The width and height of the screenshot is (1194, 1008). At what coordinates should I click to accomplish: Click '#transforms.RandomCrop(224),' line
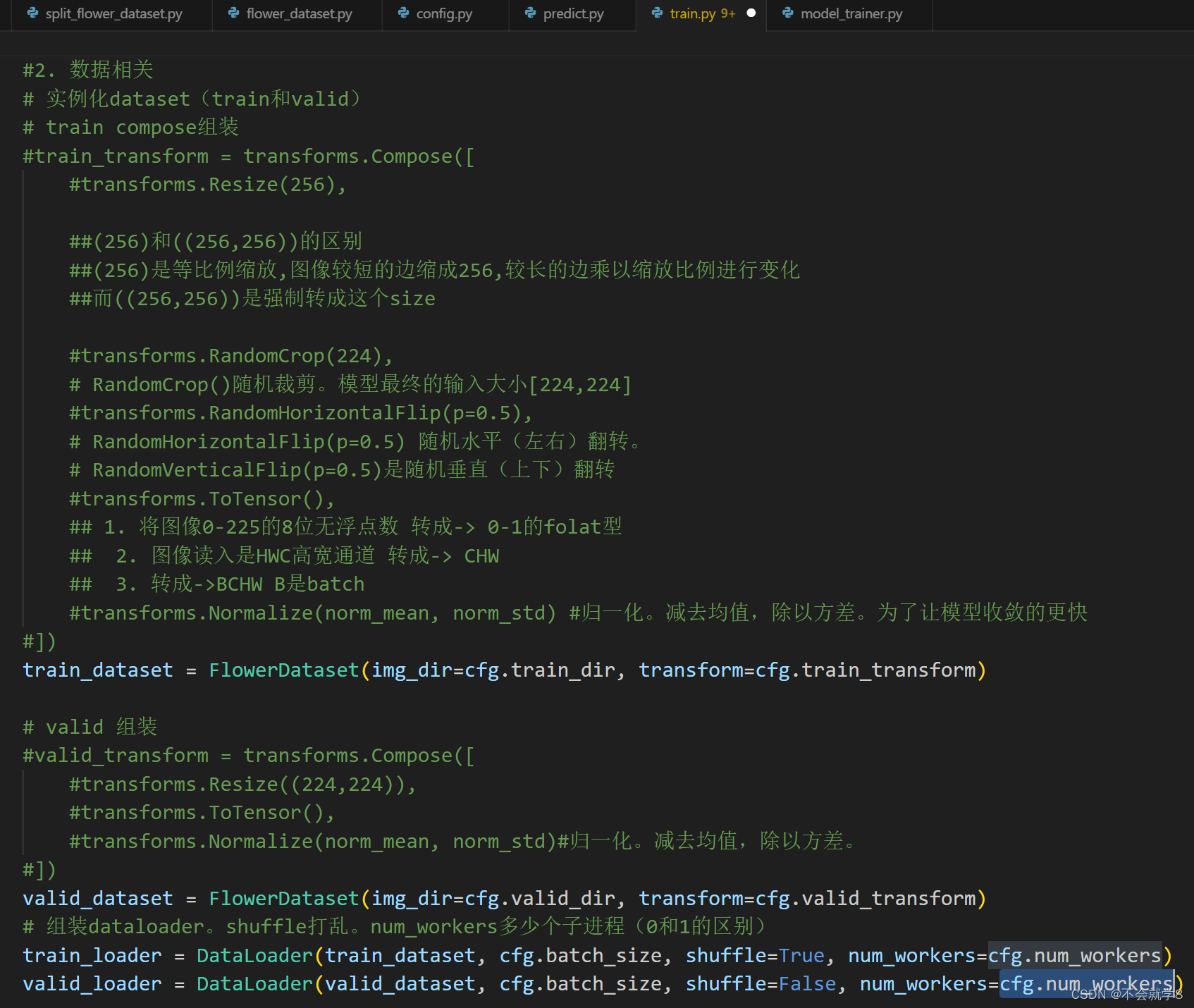(231, 356)
